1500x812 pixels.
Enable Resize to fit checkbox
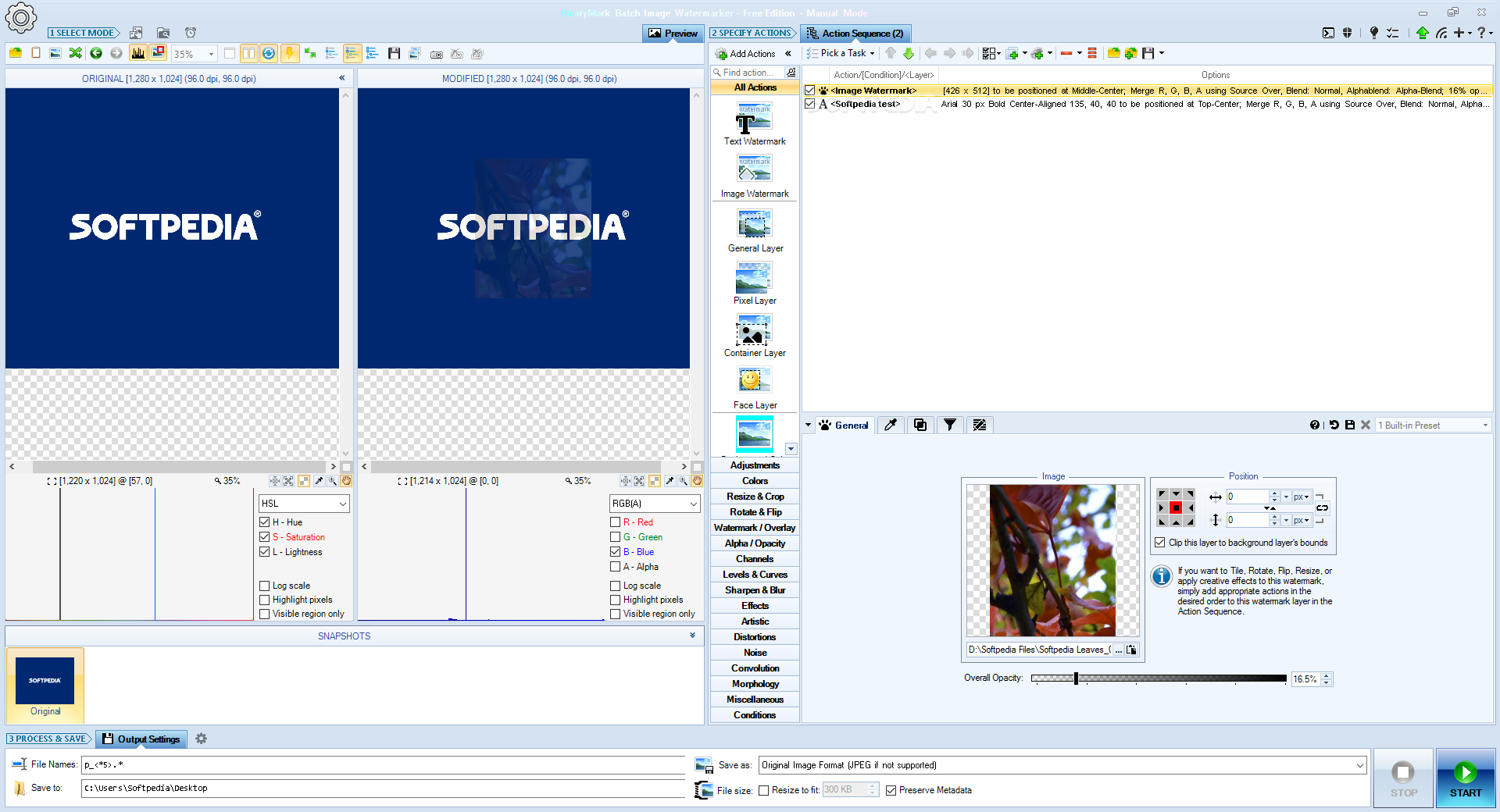click(x=763, y=790)
